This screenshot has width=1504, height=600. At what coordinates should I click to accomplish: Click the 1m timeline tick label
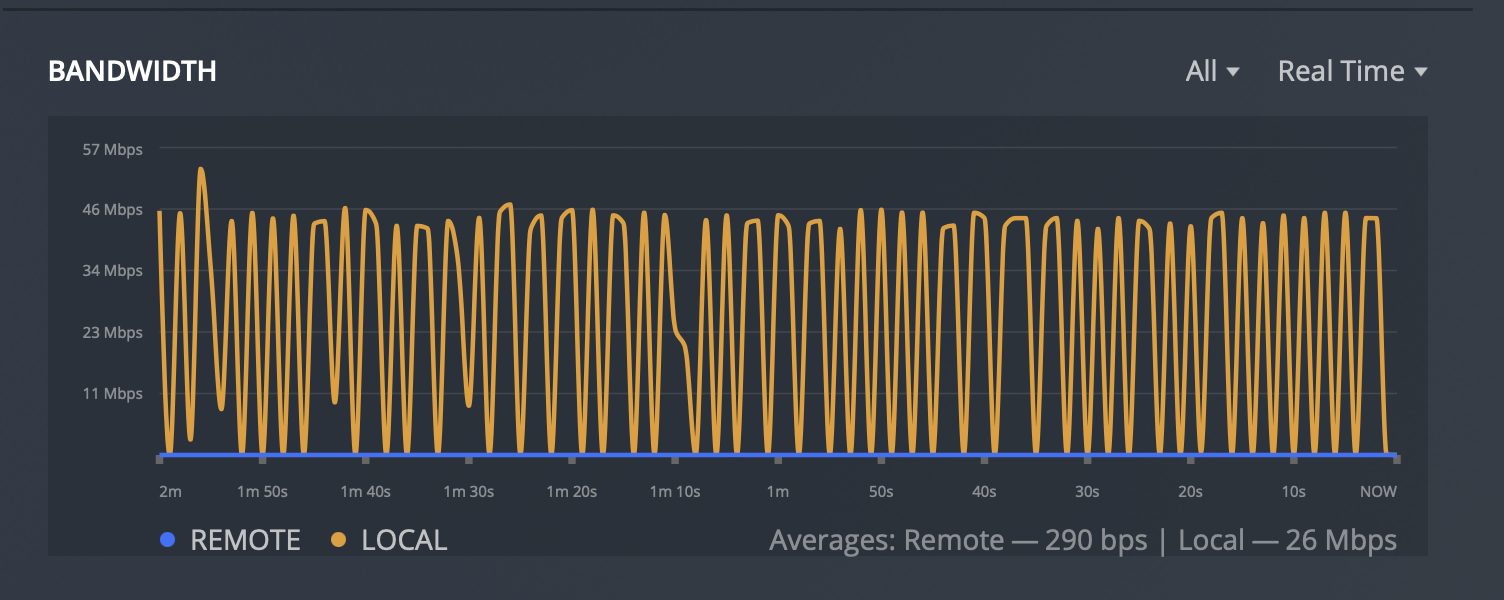point(778,492)
